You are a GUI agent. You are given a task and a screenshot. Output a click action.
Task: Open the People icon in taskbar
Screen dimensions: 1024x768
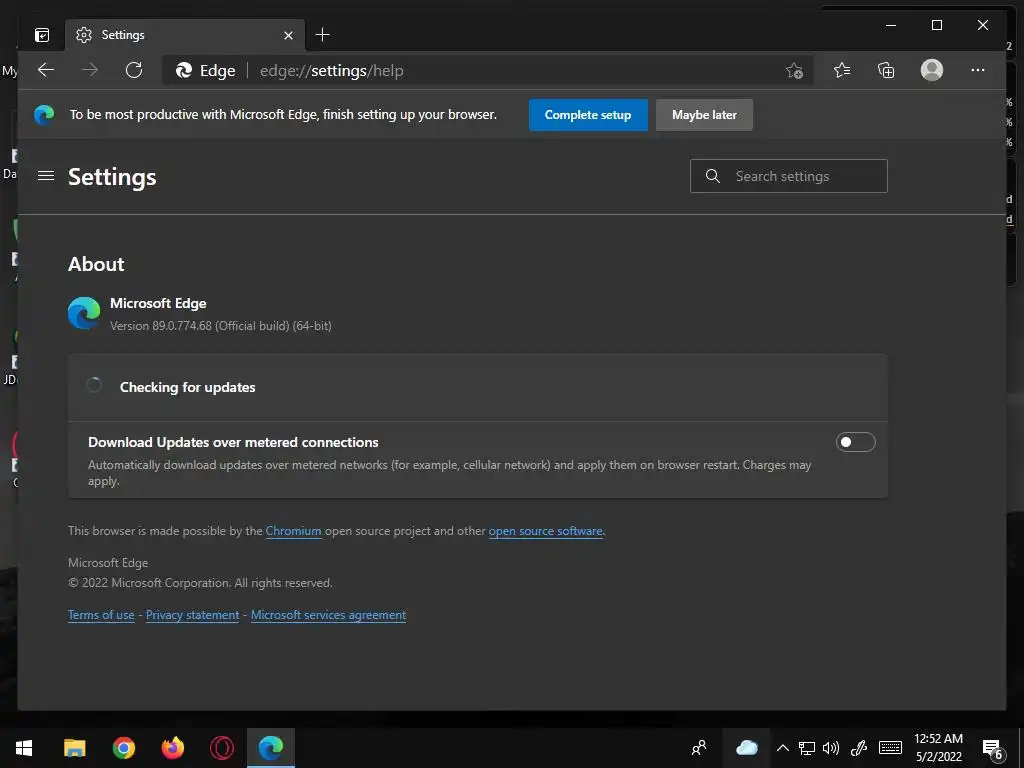[699, 748]
